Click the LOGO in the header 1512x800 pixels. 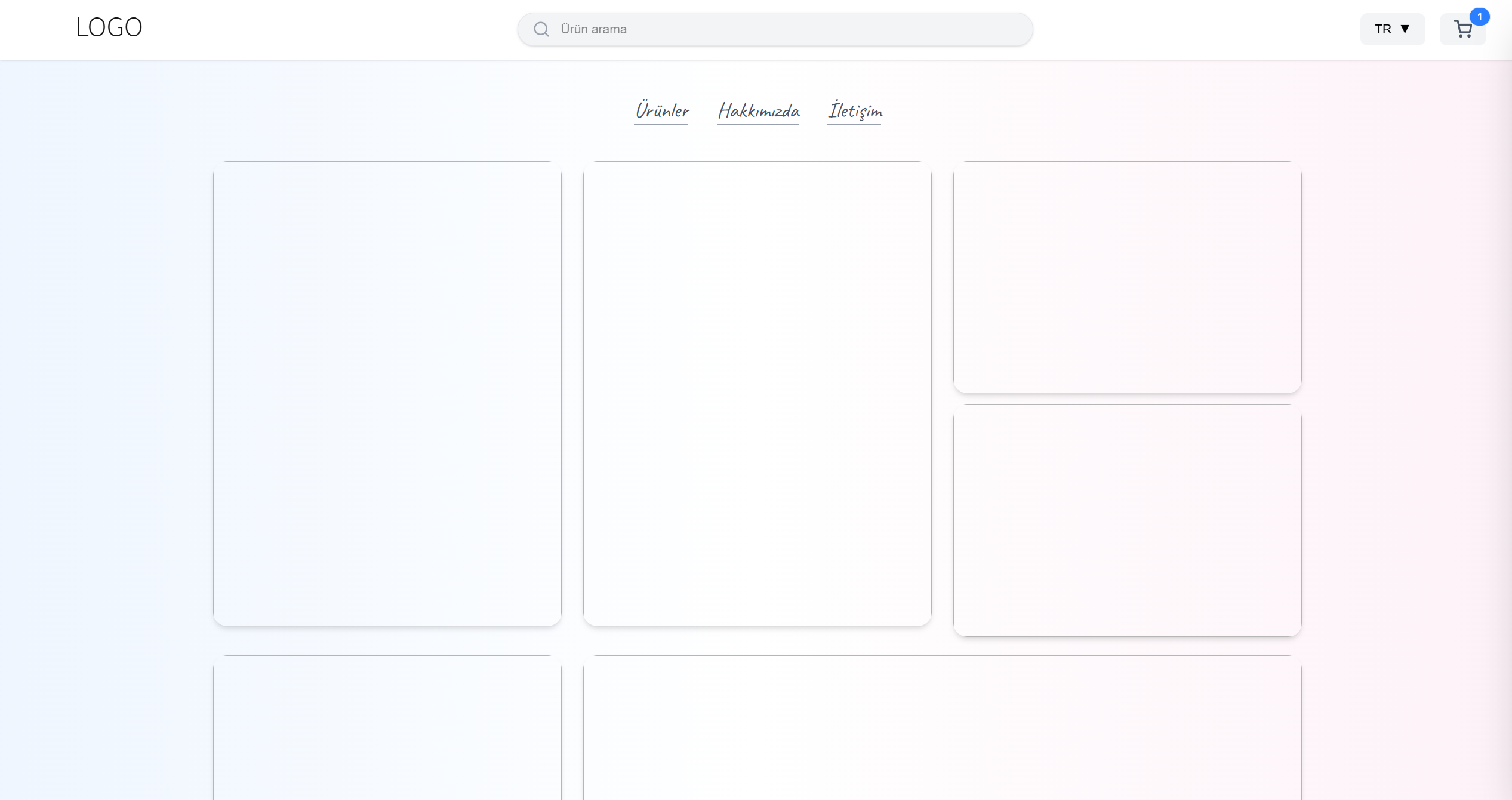(109, 27)
